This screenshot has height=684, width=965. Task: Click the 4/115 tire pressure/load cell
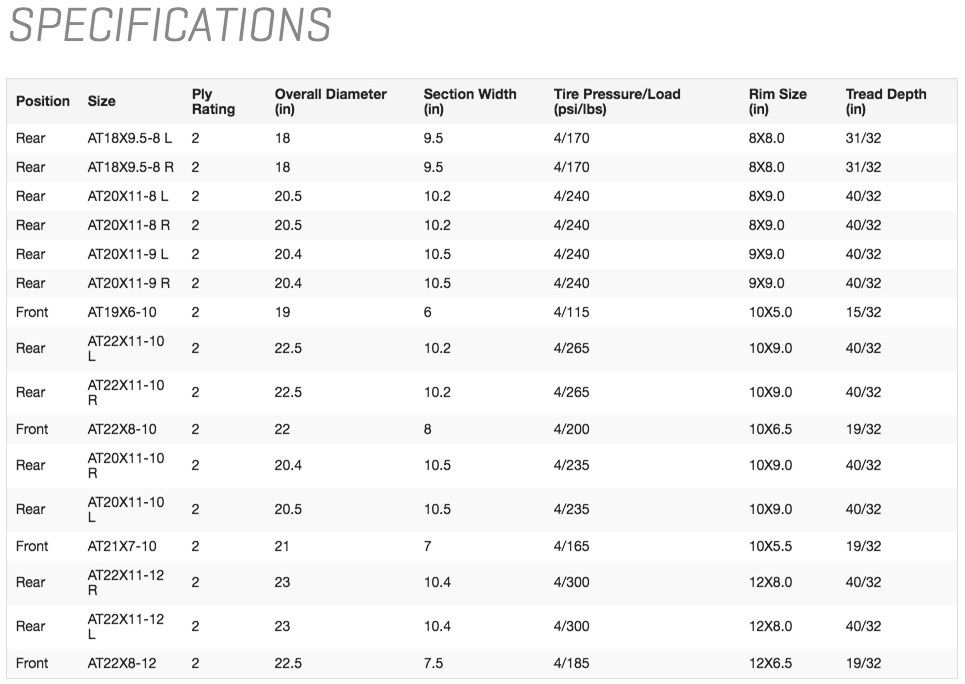pyautogui.click(x=571, y=312)
